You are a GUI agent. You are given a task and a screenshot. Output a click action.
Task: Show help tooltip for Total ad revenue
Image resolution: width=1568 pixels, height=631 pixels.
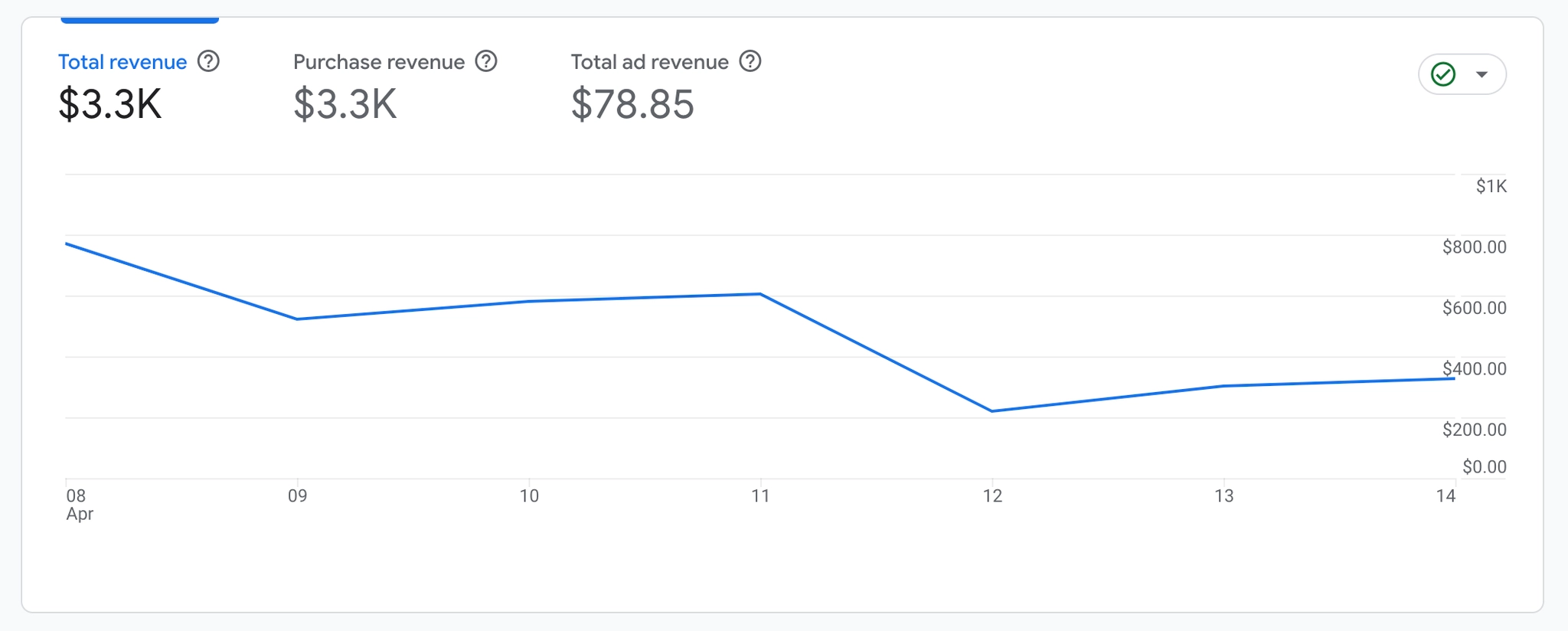coord(750,61)
